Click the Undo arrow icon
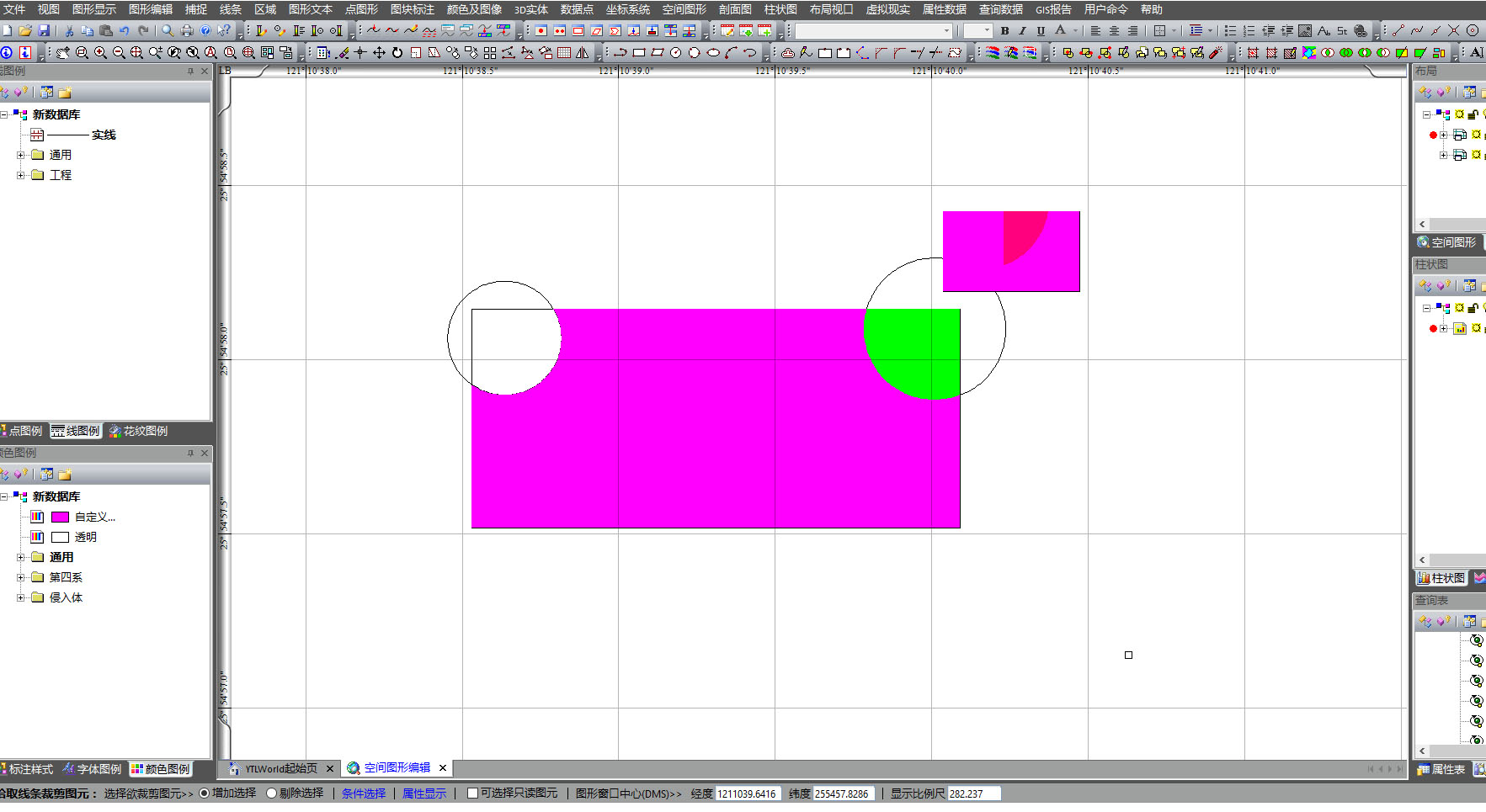The height and width of the screenshot is (812, 1486). pos(125,30)
